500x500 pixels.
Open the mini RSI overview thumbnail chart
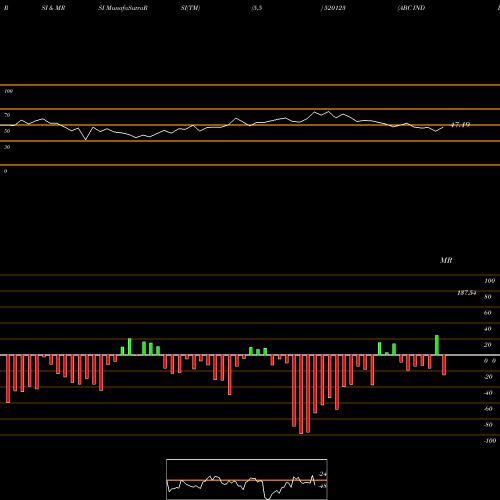pyautogui.click(x=247, y=479)
